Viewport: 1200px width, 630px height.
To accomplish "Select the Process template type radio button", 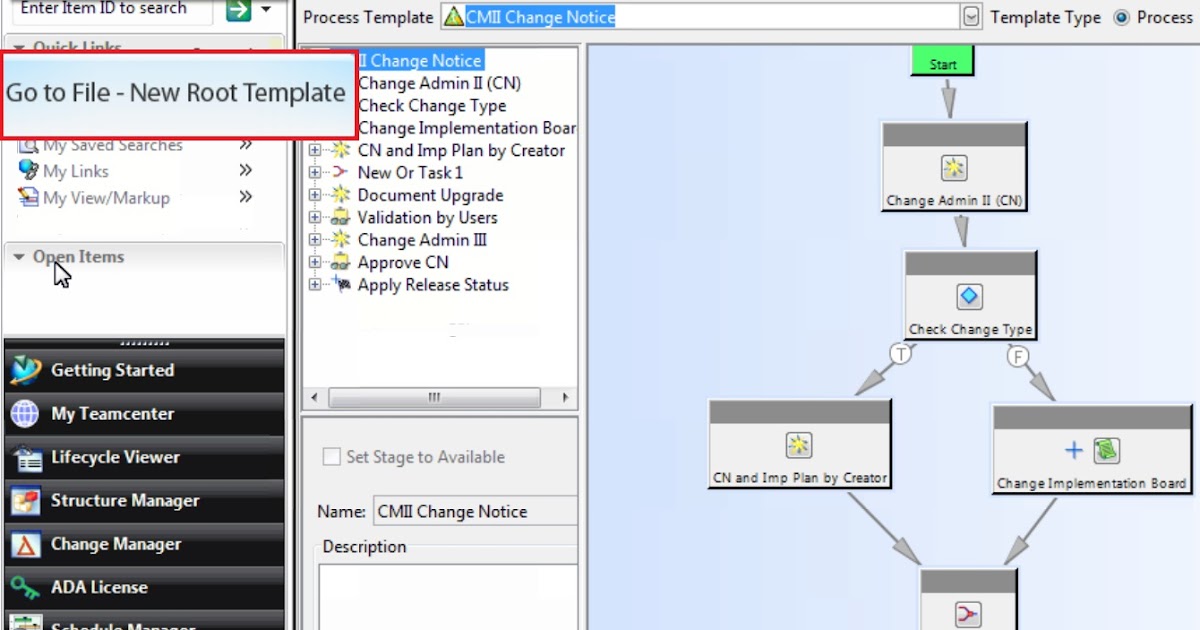I will (x=1121, y=18).
